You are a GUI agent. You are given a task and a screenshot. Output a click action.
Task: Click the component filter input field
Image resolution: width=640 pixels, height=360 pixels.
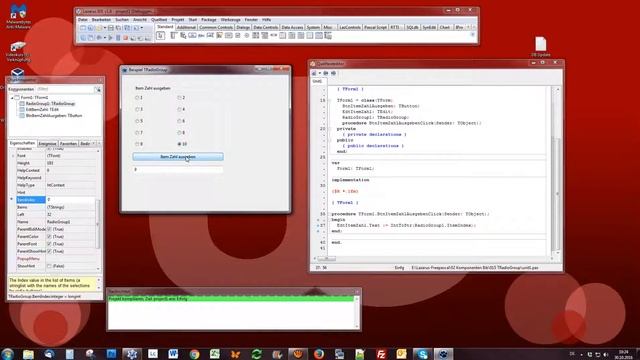pos(64,89)
